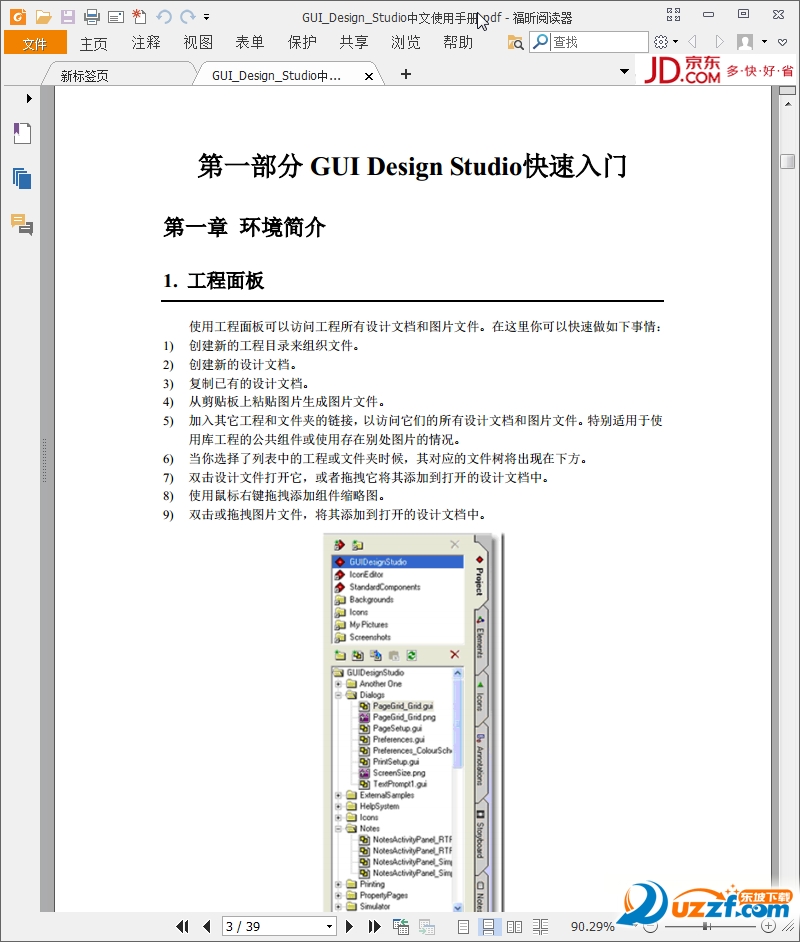Click the undo arrow icon

[x=164, y=17]
